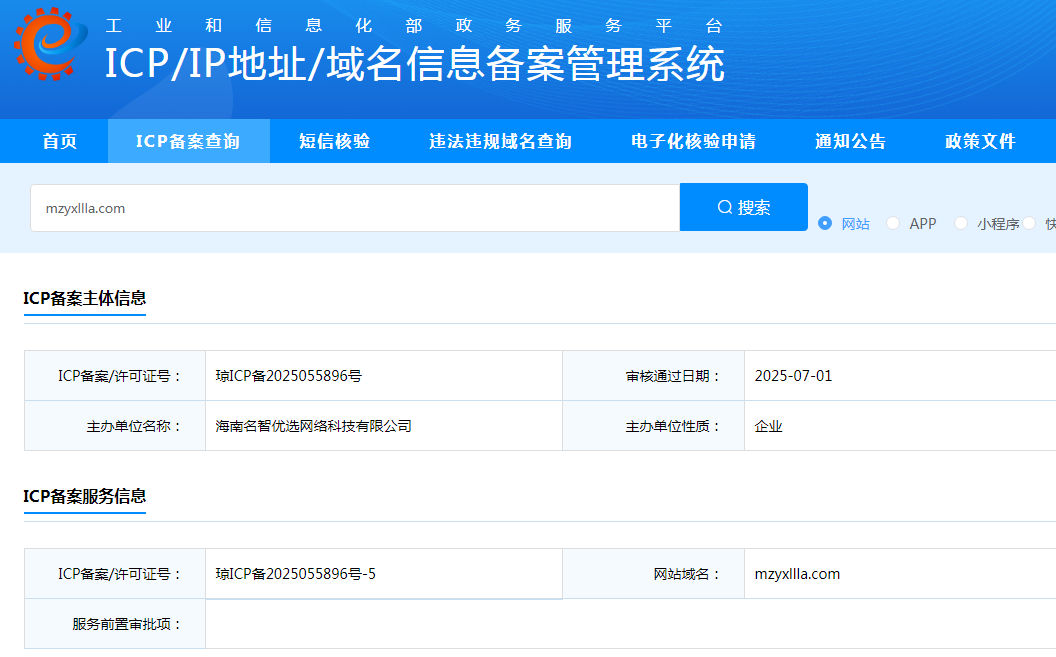This screenshot has width=1056, height=657.
Task: Click the 审核通过日期 label cell
Action: (653, 376)
